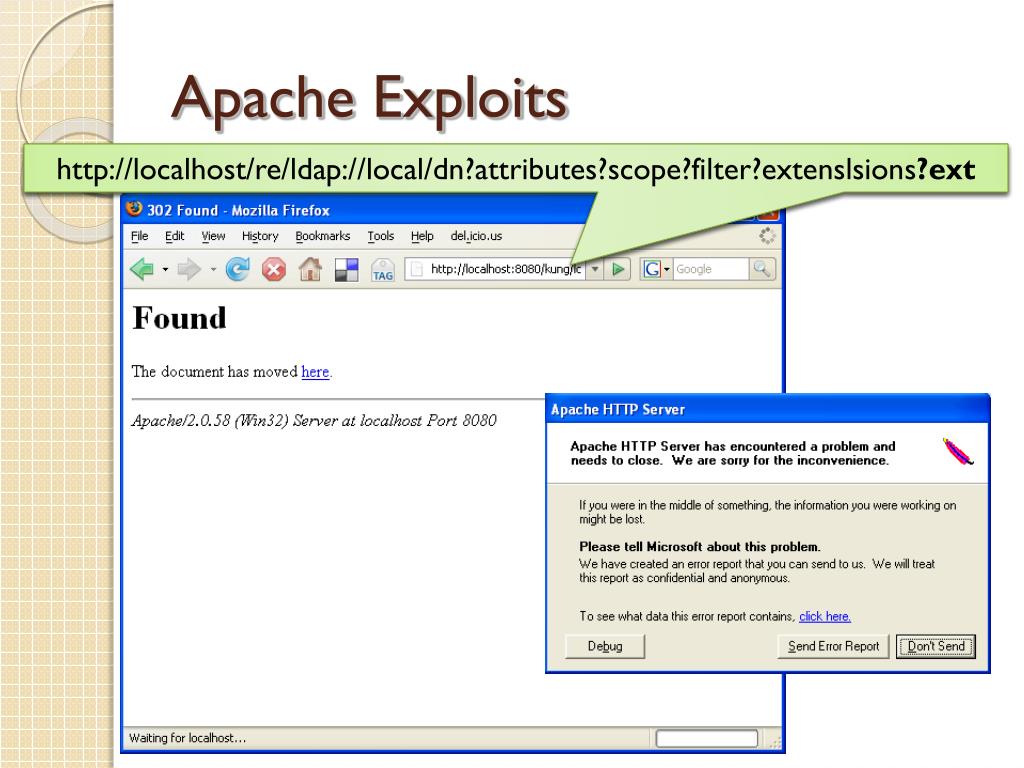Image resolution: width=1024 pixels, height=768 pixels.
Task: Click the 'Apache HTTP Server' dialog title bar
Action: point(767,409)
